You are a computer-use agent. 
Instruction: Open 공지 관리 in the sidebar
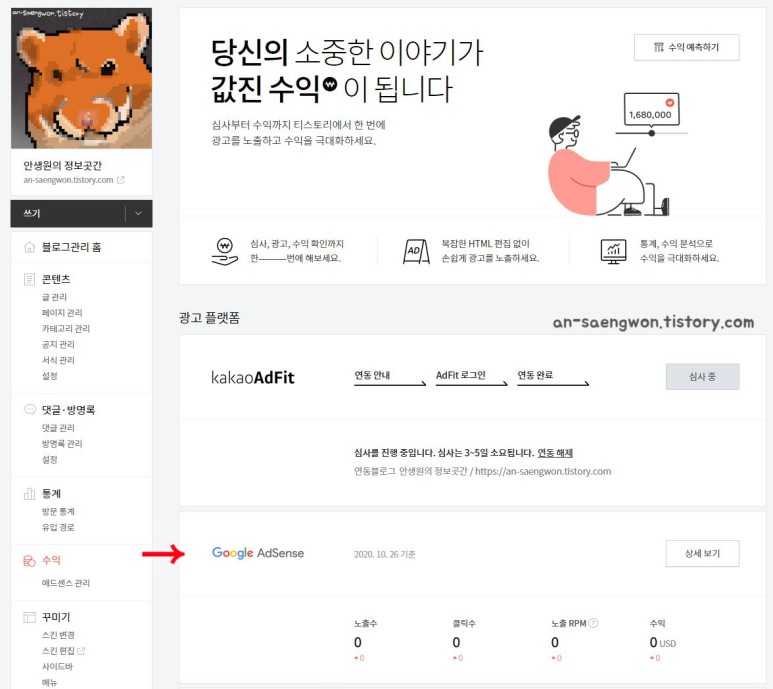point(58,344)
